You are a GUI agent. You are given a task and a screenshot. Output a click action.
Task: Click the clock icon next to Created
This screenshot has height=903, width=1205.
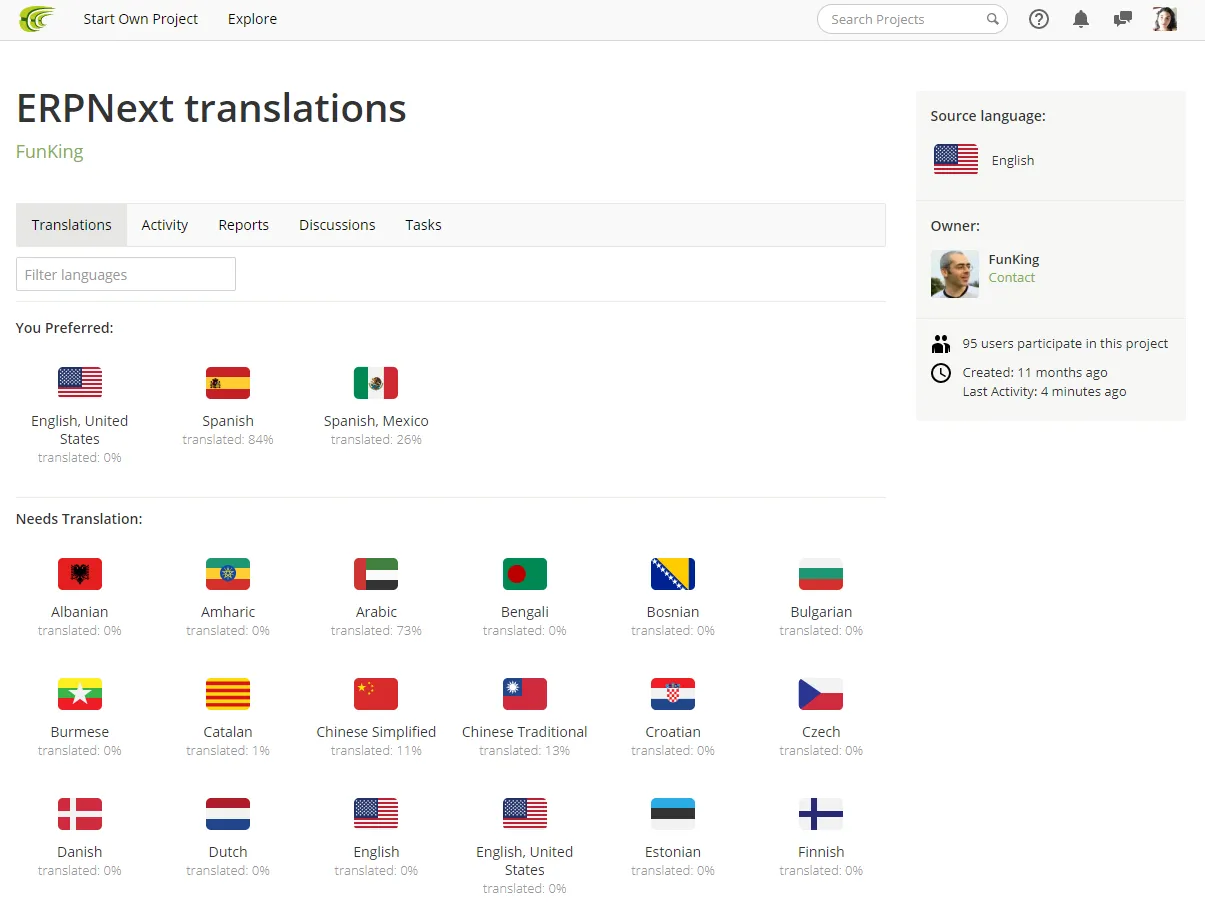941,373
